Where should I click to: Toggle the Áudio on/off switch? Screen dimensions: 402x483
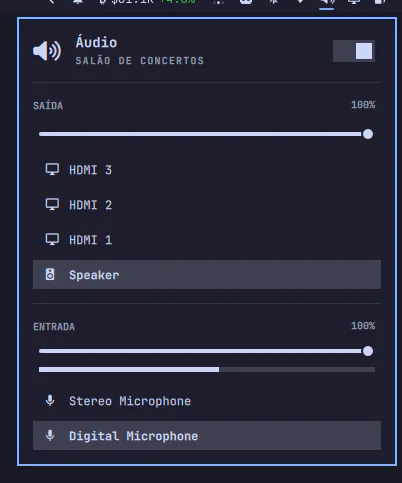(x=354, y=51)
